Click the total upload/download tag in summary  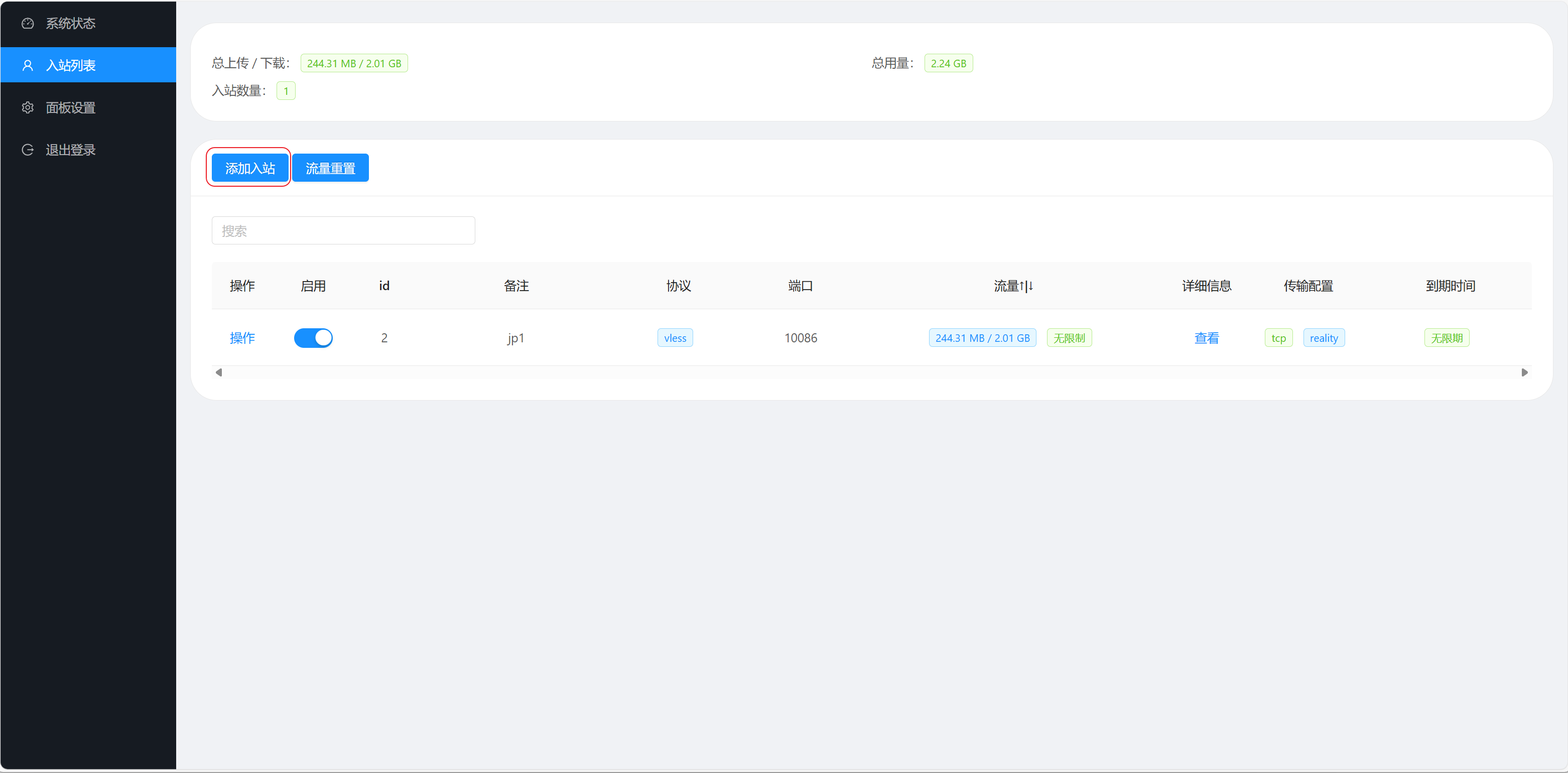pyautogui.click(x=354, y=63)
